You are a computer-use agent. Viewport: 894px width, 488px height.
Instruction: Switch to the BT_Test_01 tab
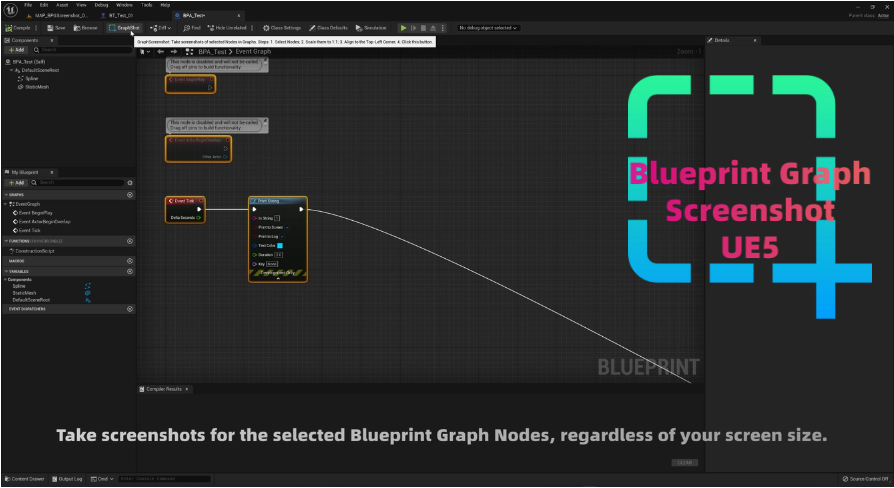coord(117,15)
